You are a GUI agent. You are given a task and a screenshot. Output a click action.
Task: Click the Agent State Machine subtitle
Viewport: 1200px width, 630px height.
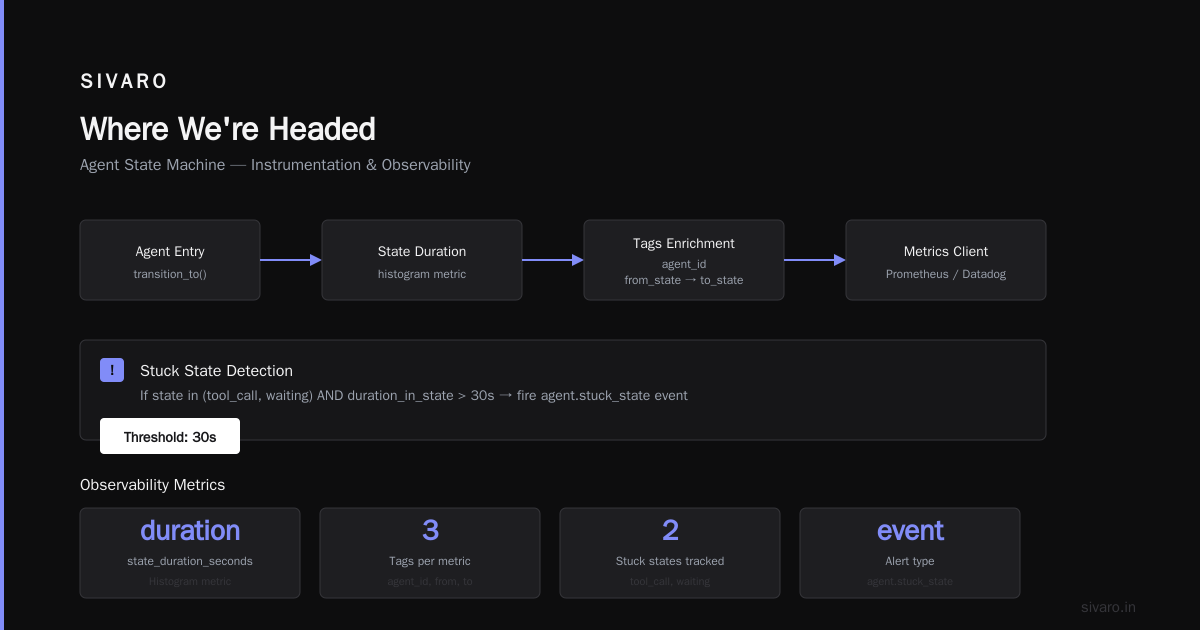(x=275, y=165)
